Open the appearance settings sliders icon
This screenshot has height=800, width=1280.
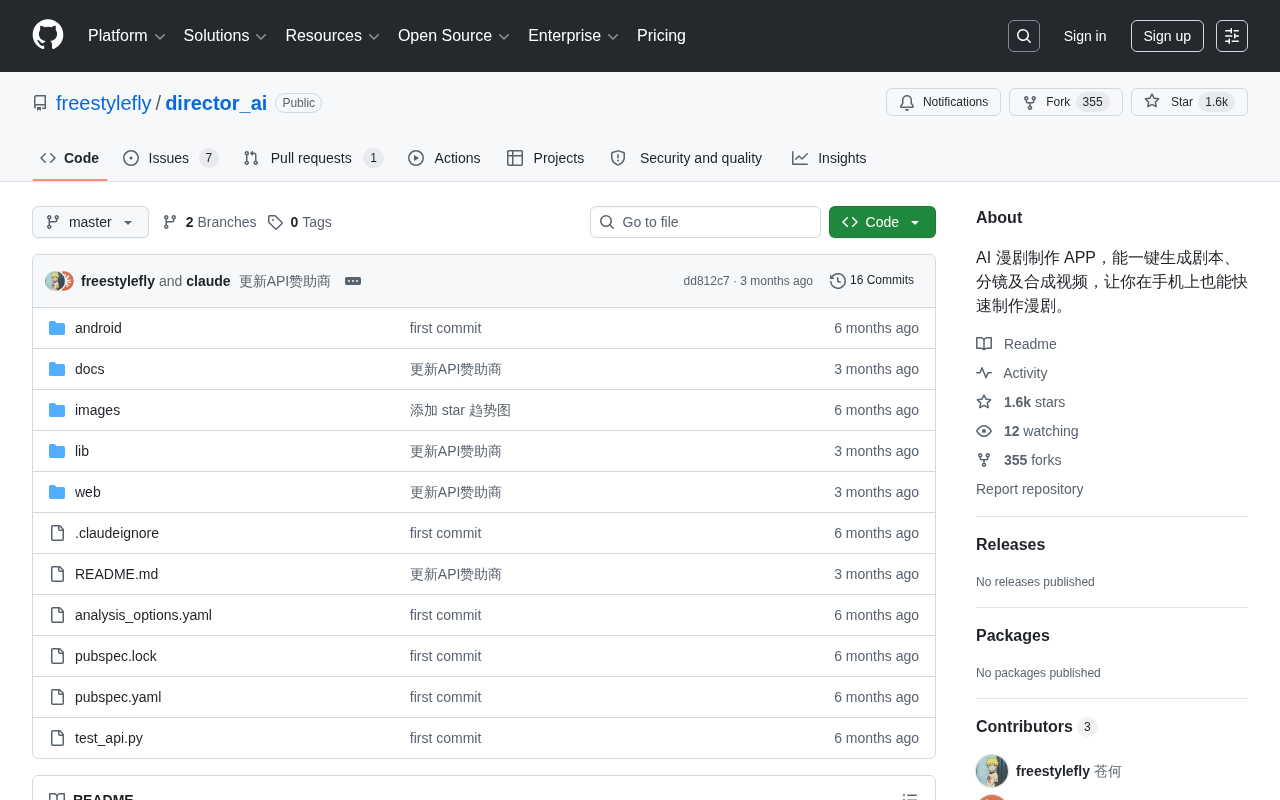tap(1232, 36)
